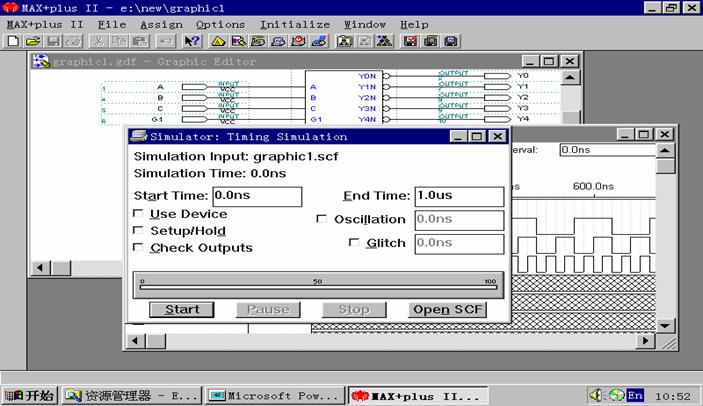
Task: Click the Open SCF button
Action: tap(447, 309)
